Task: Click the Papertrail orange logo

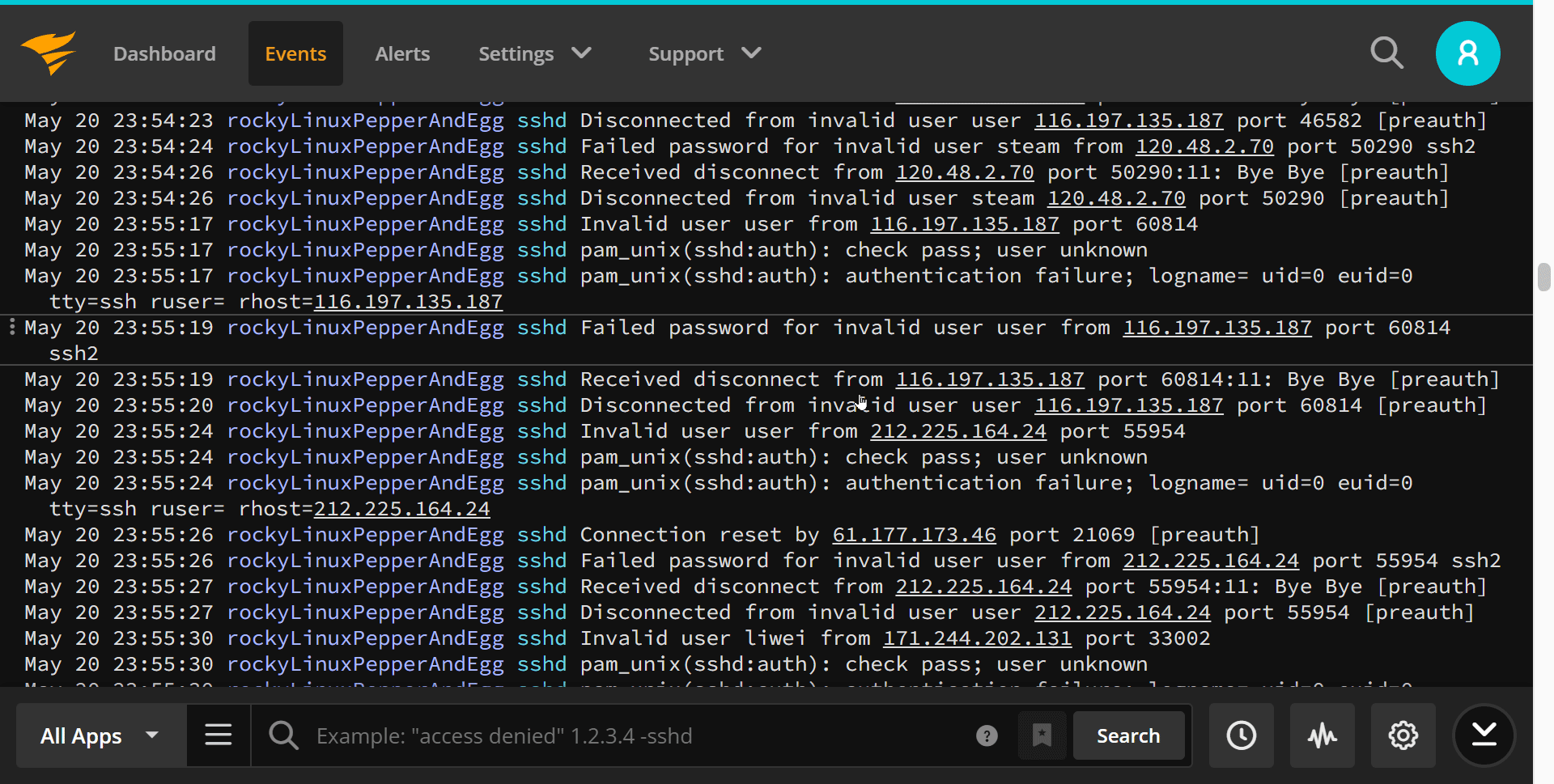Action: [x=49, y=53]
